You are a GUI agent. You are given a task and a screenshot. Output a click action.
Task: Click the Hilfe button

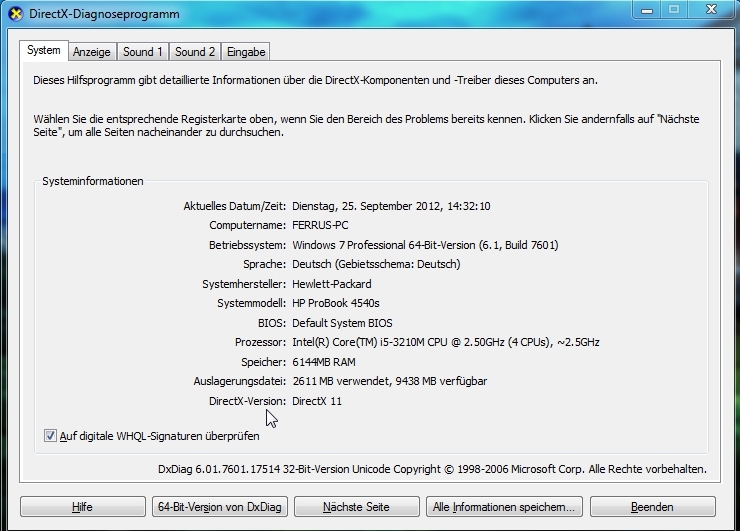[83, 507]
